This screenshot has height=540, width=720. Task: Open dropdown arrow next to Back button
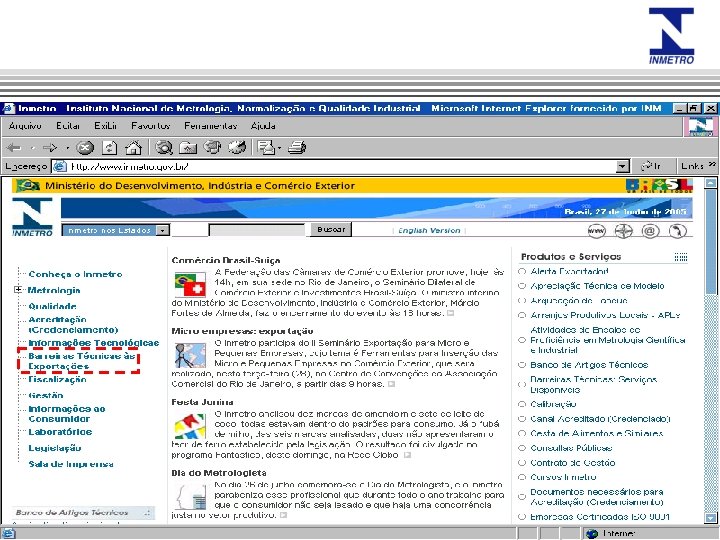(x=32, y=148)
